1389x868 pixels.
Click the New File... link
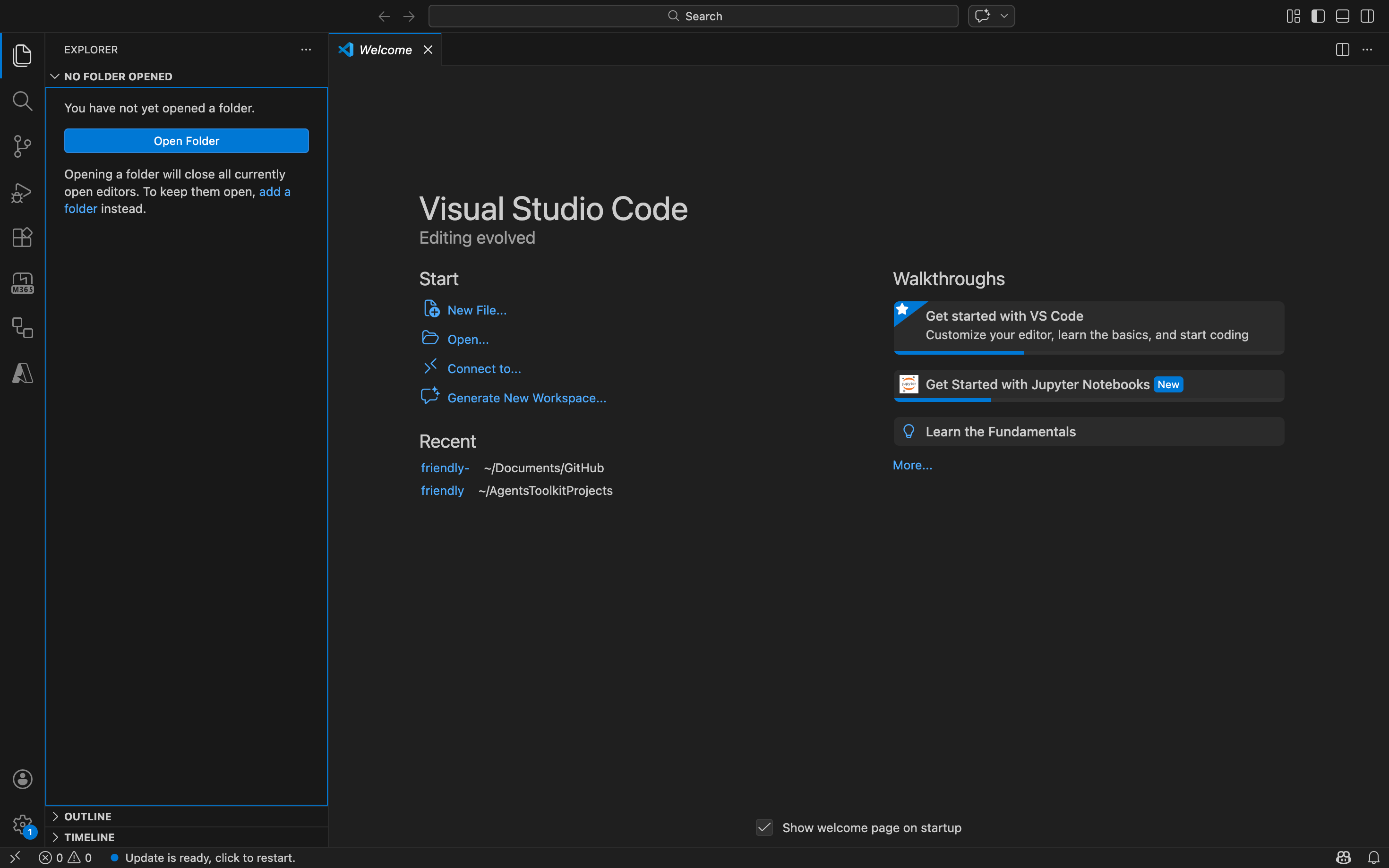pyautogui.click(x=477, y=310)
